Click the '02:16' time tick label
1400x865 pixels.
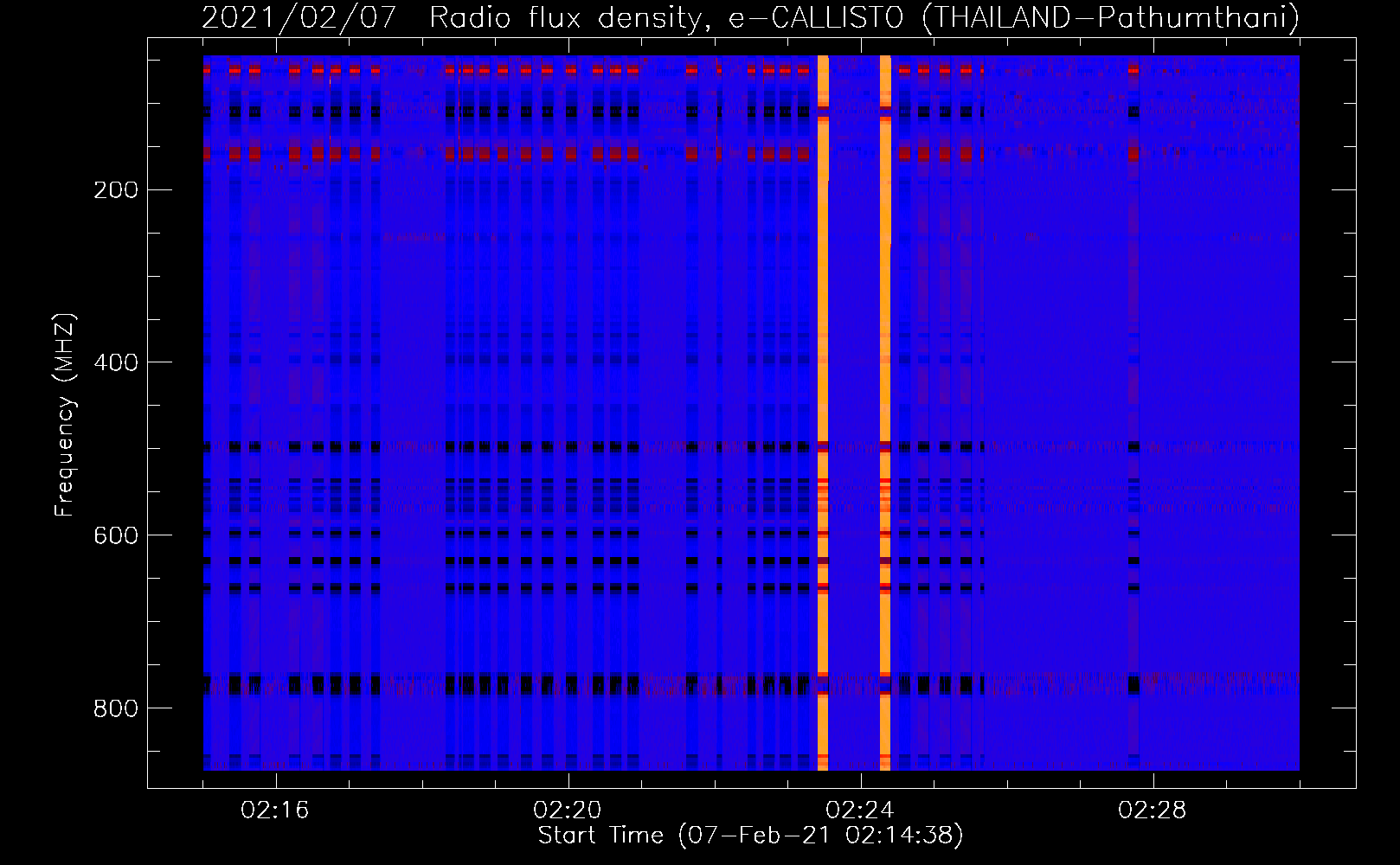(275, 811)
